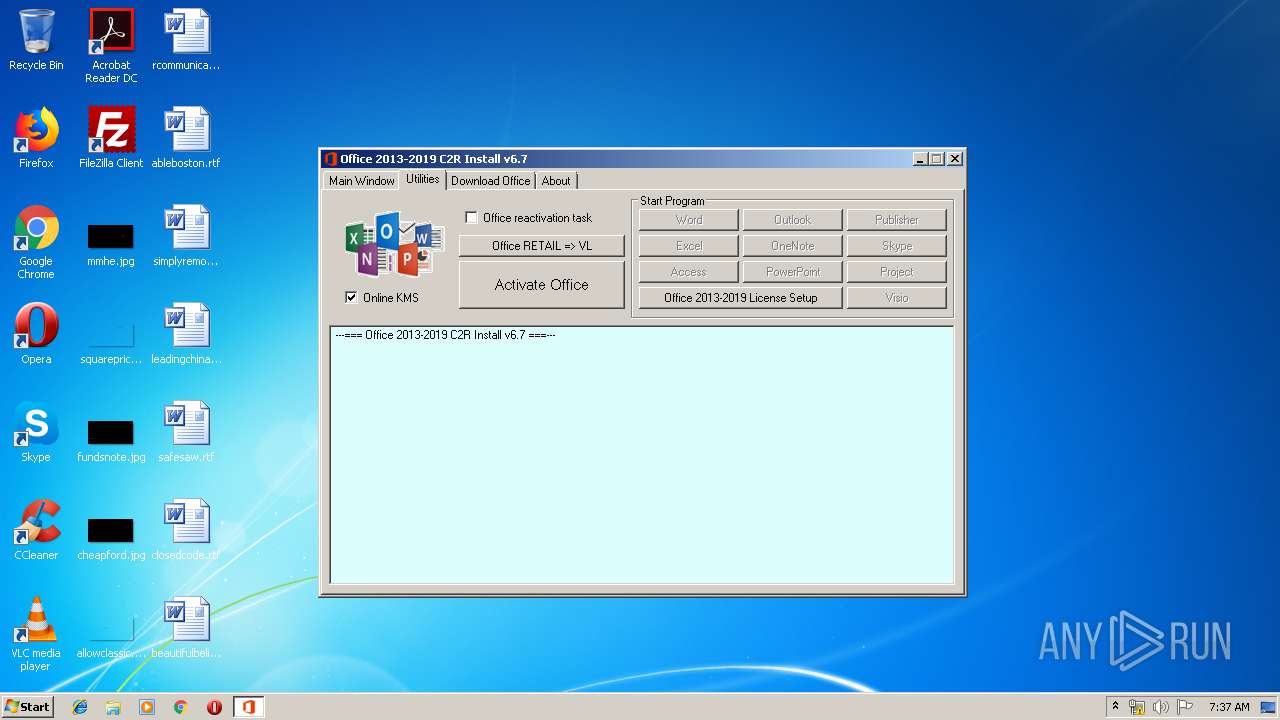Click the 7:37 AM clock
The image size is (1280, 720).
click(x=1229, y=707)
